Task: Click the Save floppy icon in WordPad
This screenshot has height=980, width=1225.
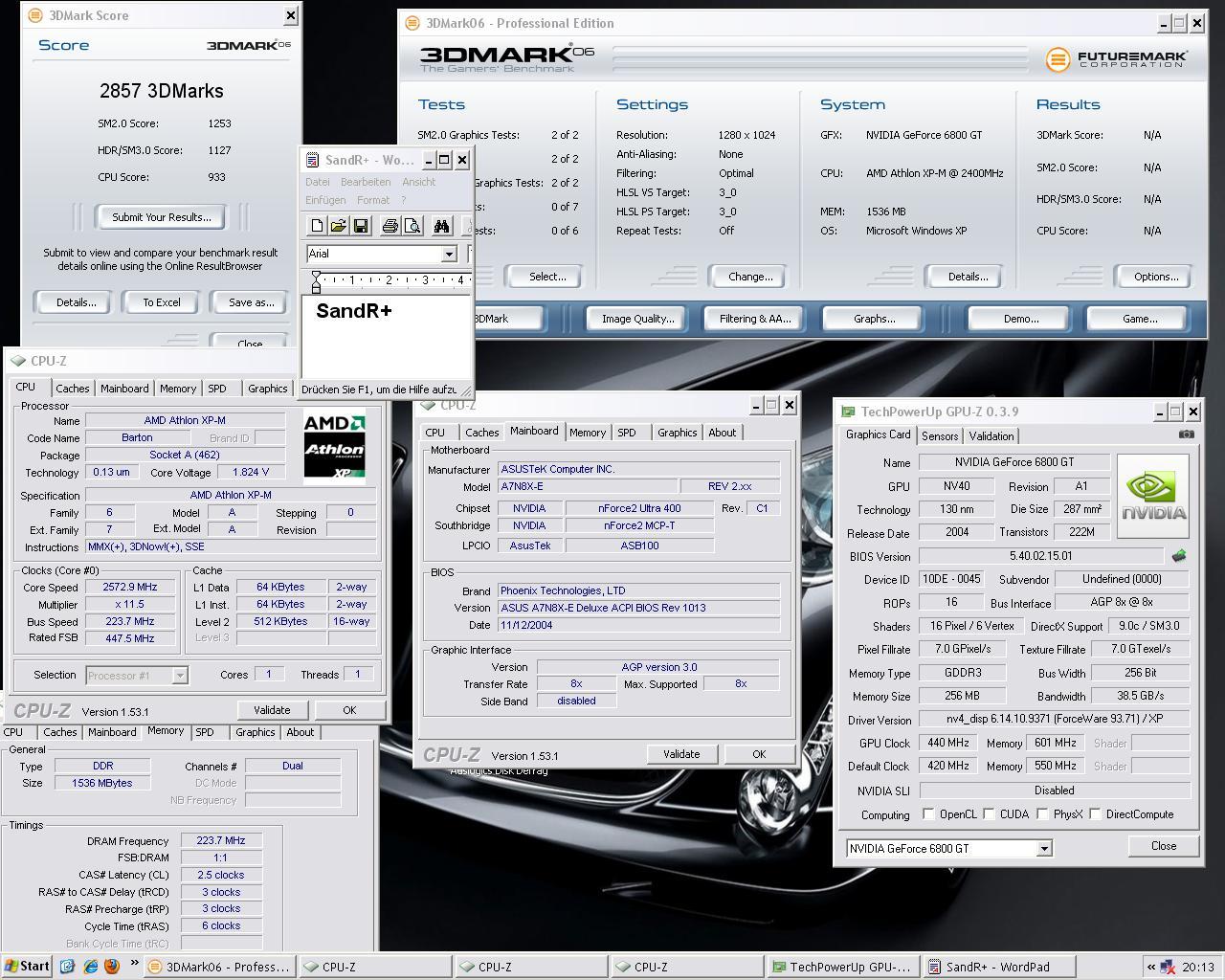Action: (361, 226)
